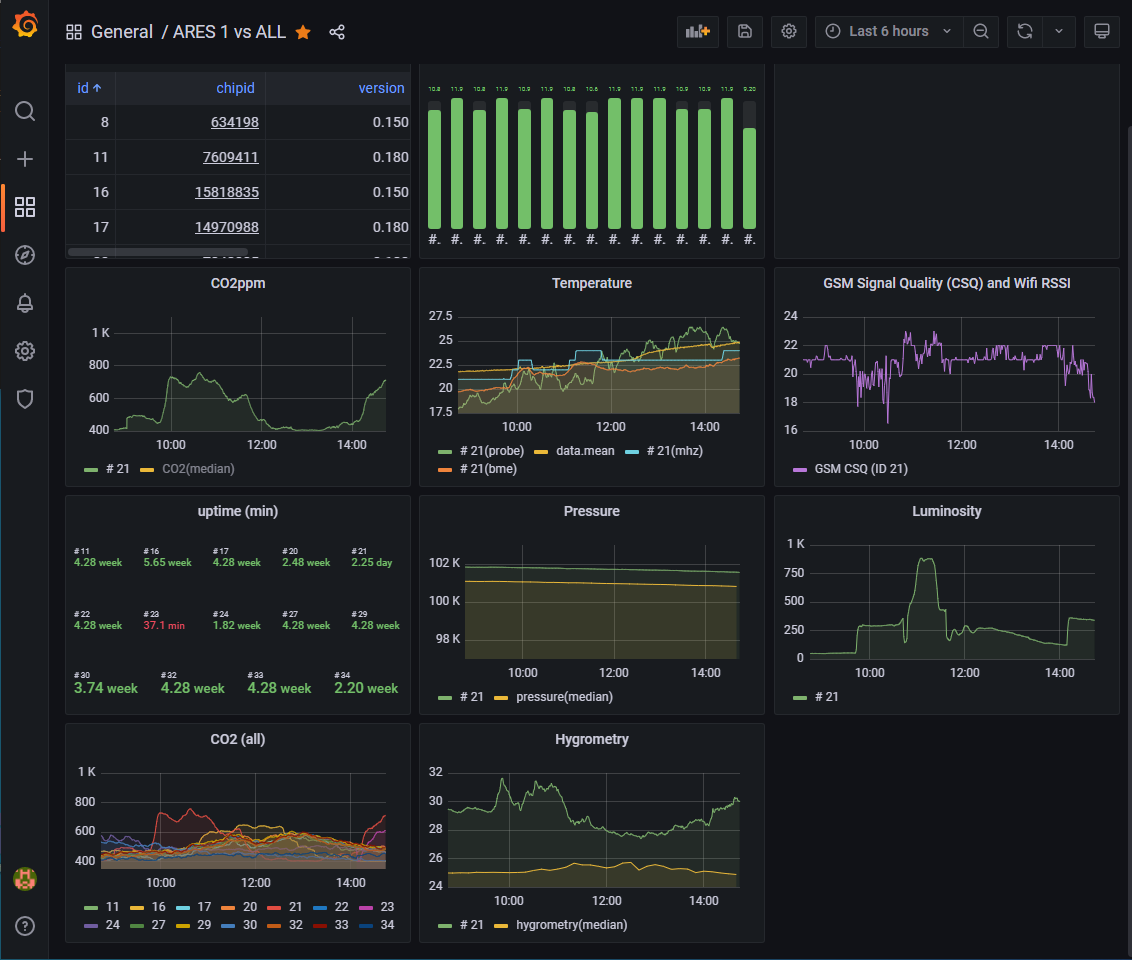Click the Create plus icon in sidebar
Viewport: 1132px width, 960px height.
(x=25, y=159)
